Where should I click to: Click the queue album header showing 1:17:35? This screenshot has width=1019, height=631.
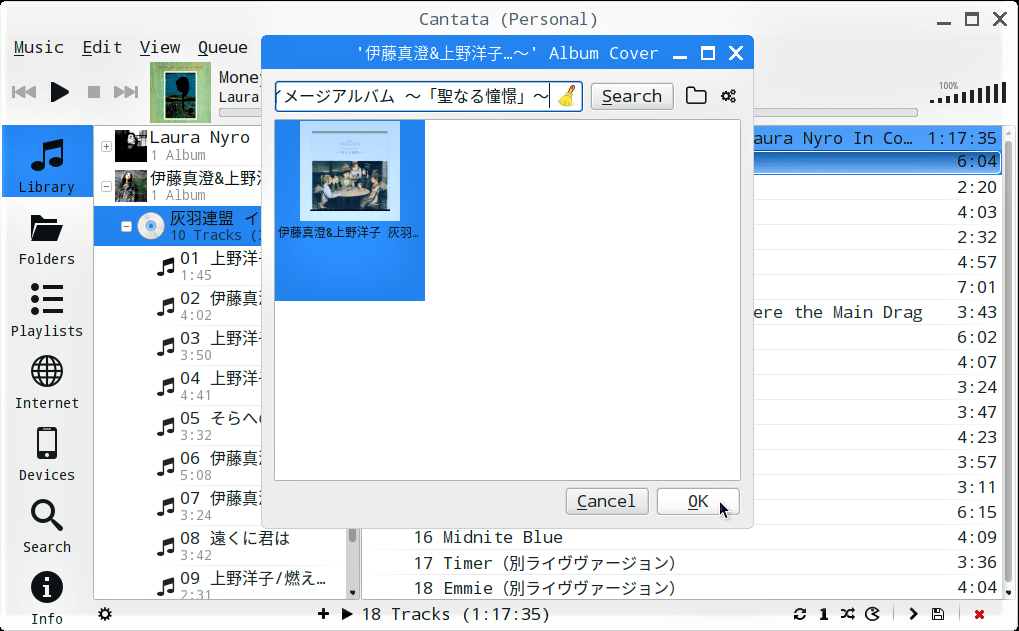click(877, 138)
